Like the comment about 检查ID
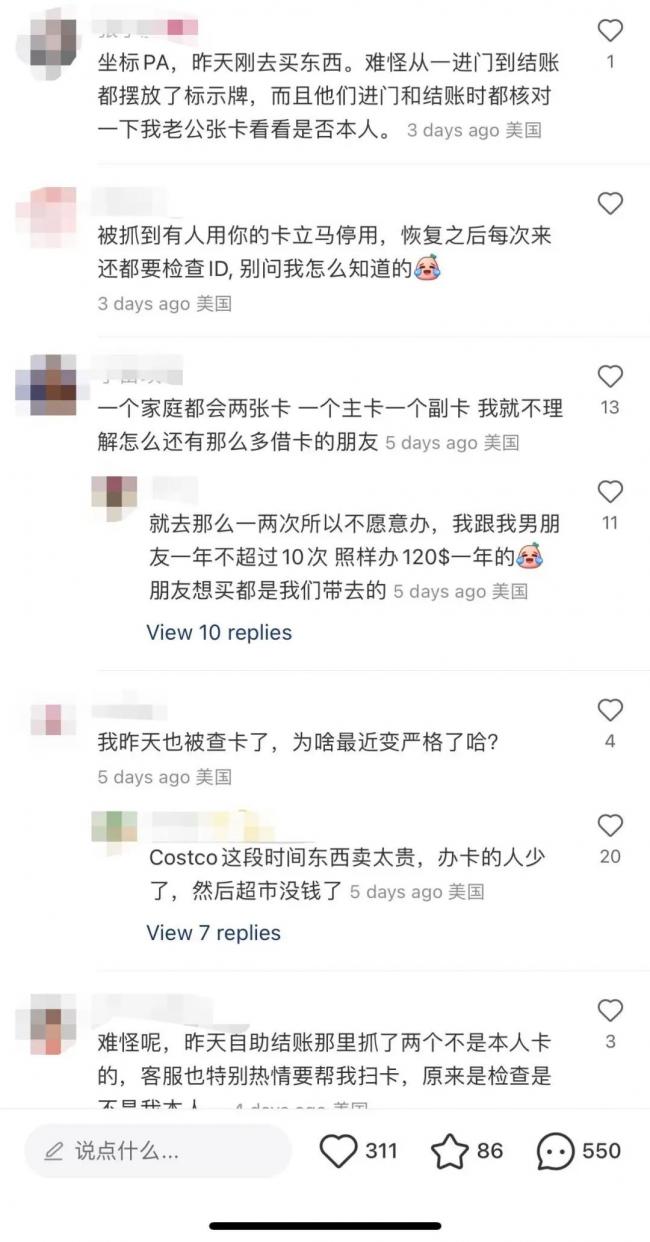 click(610, 204)
